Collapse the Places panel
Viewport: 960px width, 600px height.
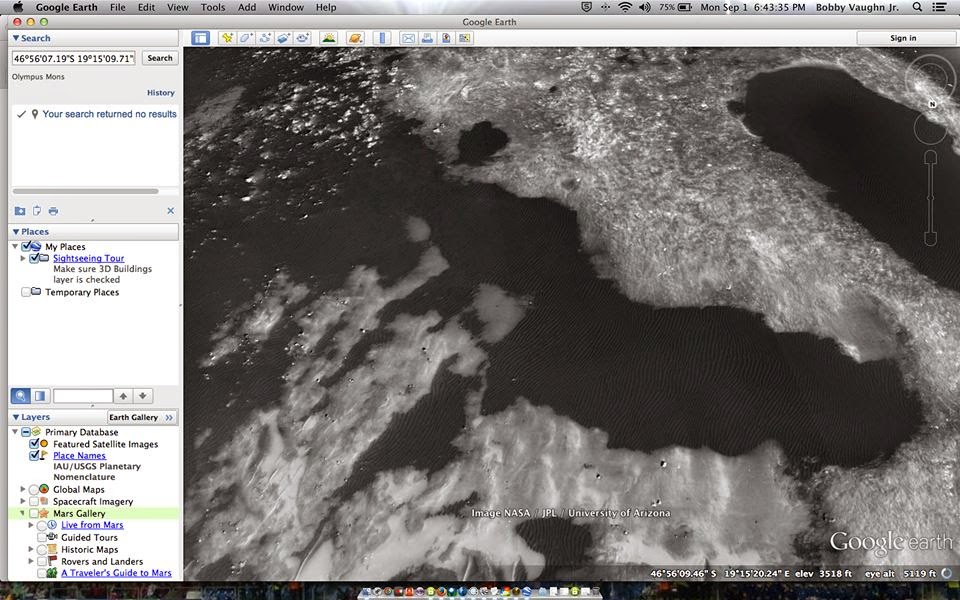coord(16,231)
